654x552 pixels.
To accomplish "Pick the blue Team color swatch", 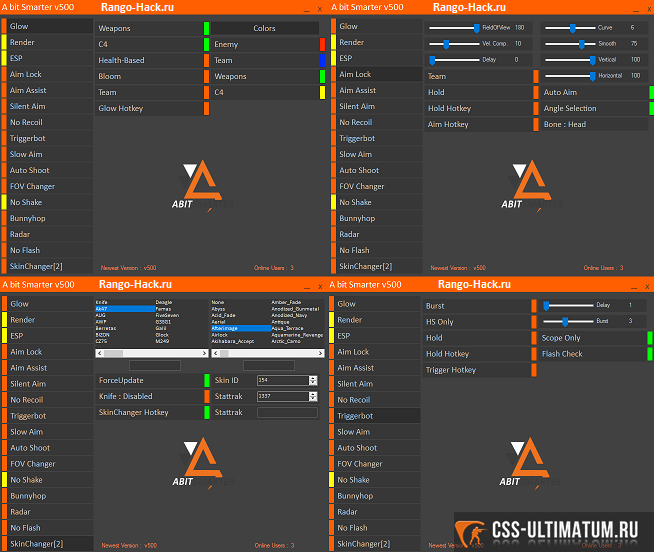I will tap(322, 60).
